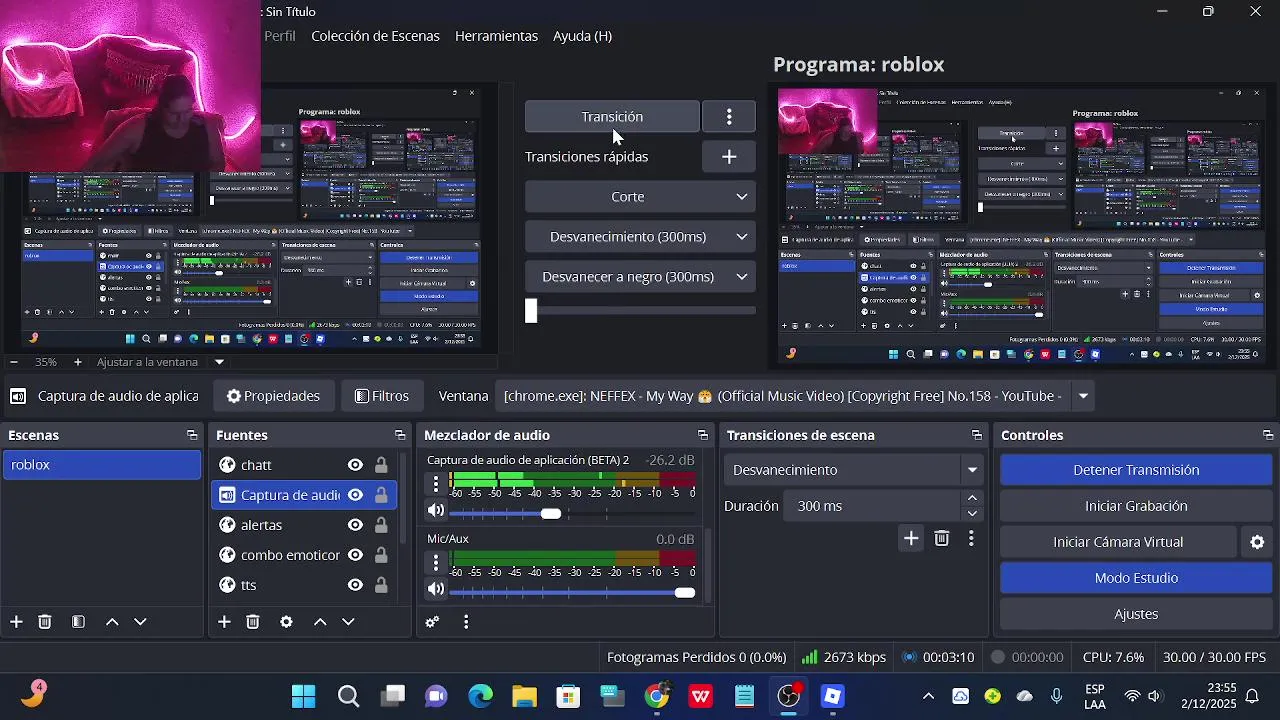Open source properties gear in Fuentes panel
Image resolution: width=1280 pixels, height=720 pixels.
[286, 622]
